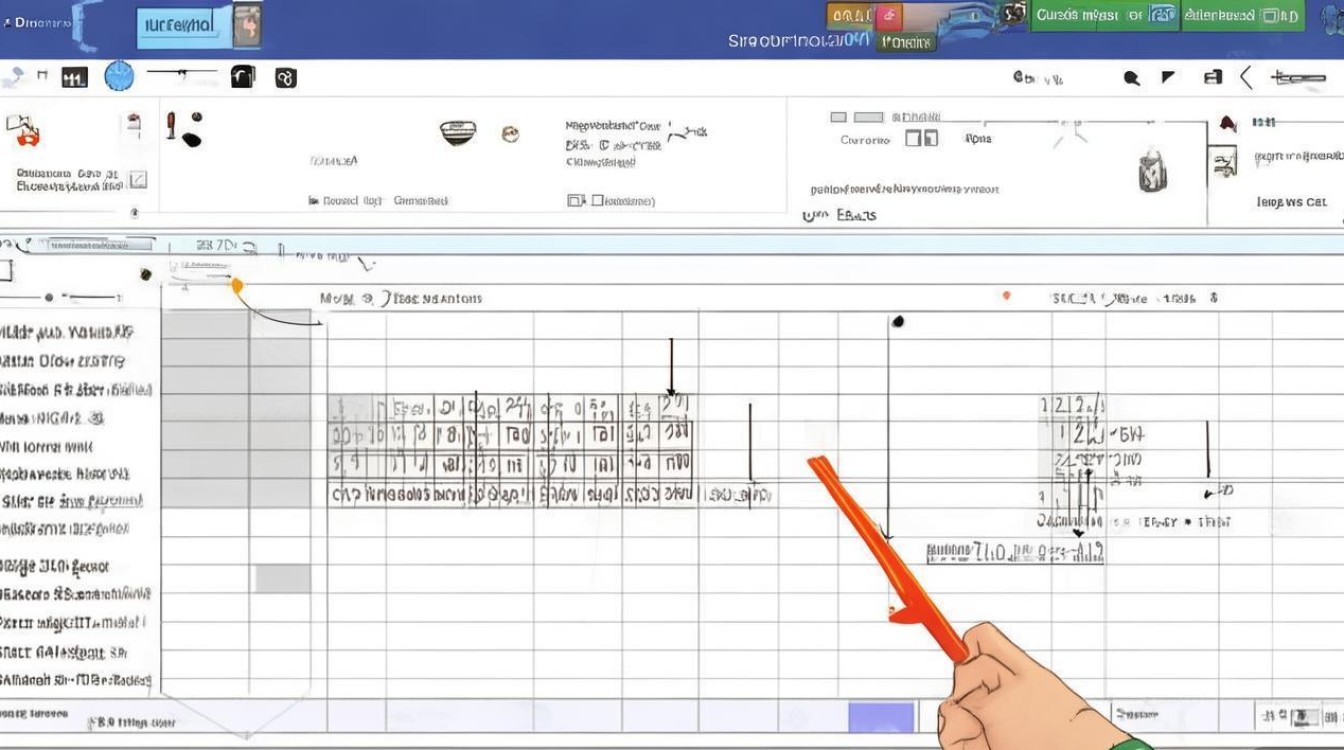Click the black curved-arrow square icon
This screenshot has width=1344, height=750.
click(x=242, y=76)
